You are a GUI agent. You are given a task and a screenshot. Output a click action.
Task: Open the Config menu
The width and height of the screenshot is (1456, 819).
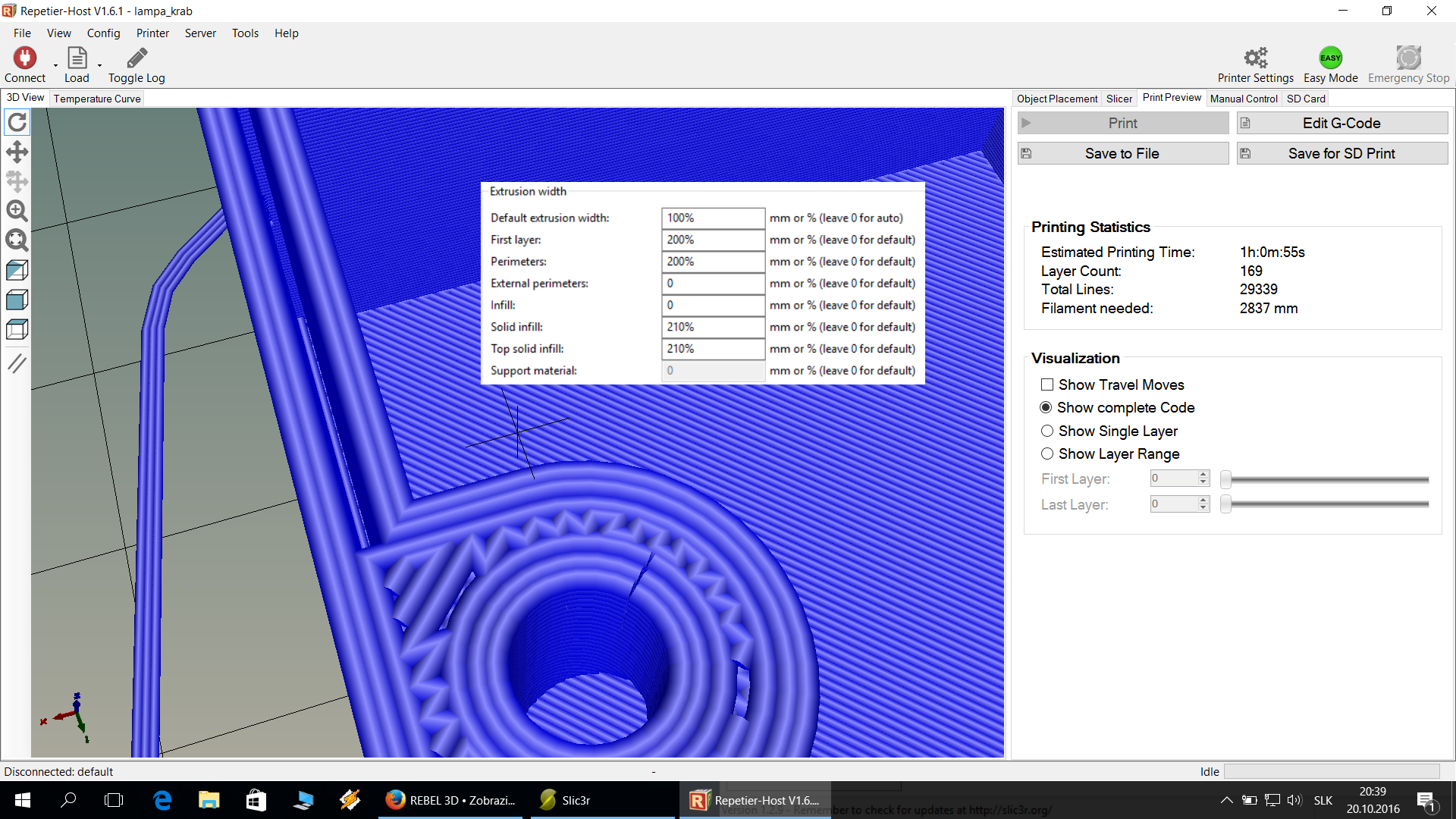(103, 33)
